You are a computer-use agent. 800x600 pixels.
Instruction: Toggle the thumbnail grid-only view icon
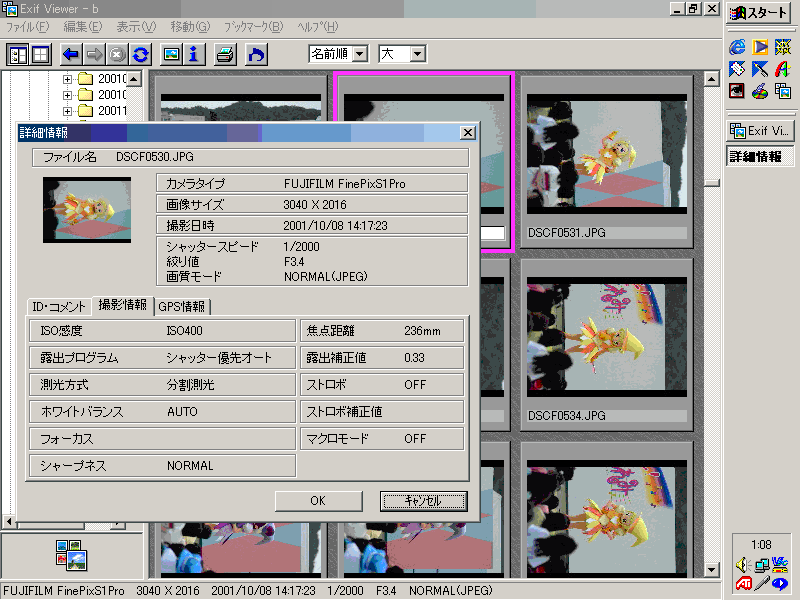coord(41,54)
